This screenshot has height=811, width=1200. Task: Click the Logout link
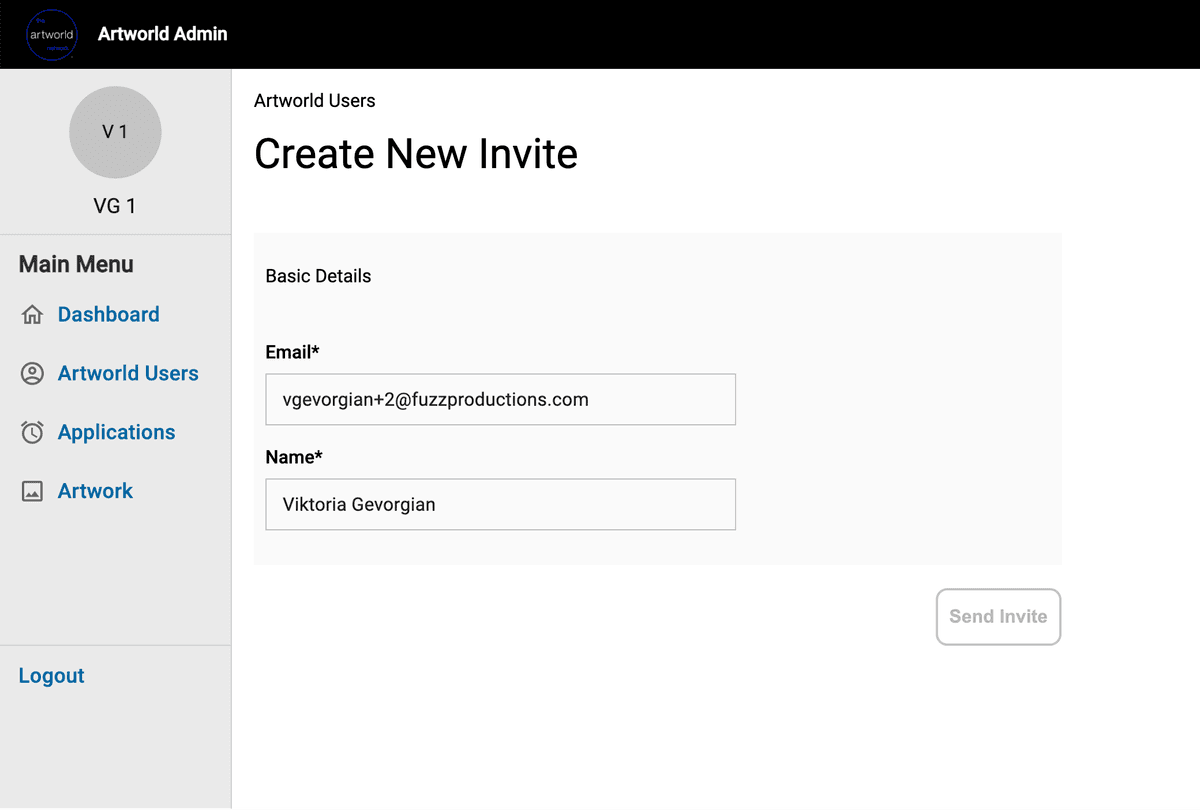51,676
